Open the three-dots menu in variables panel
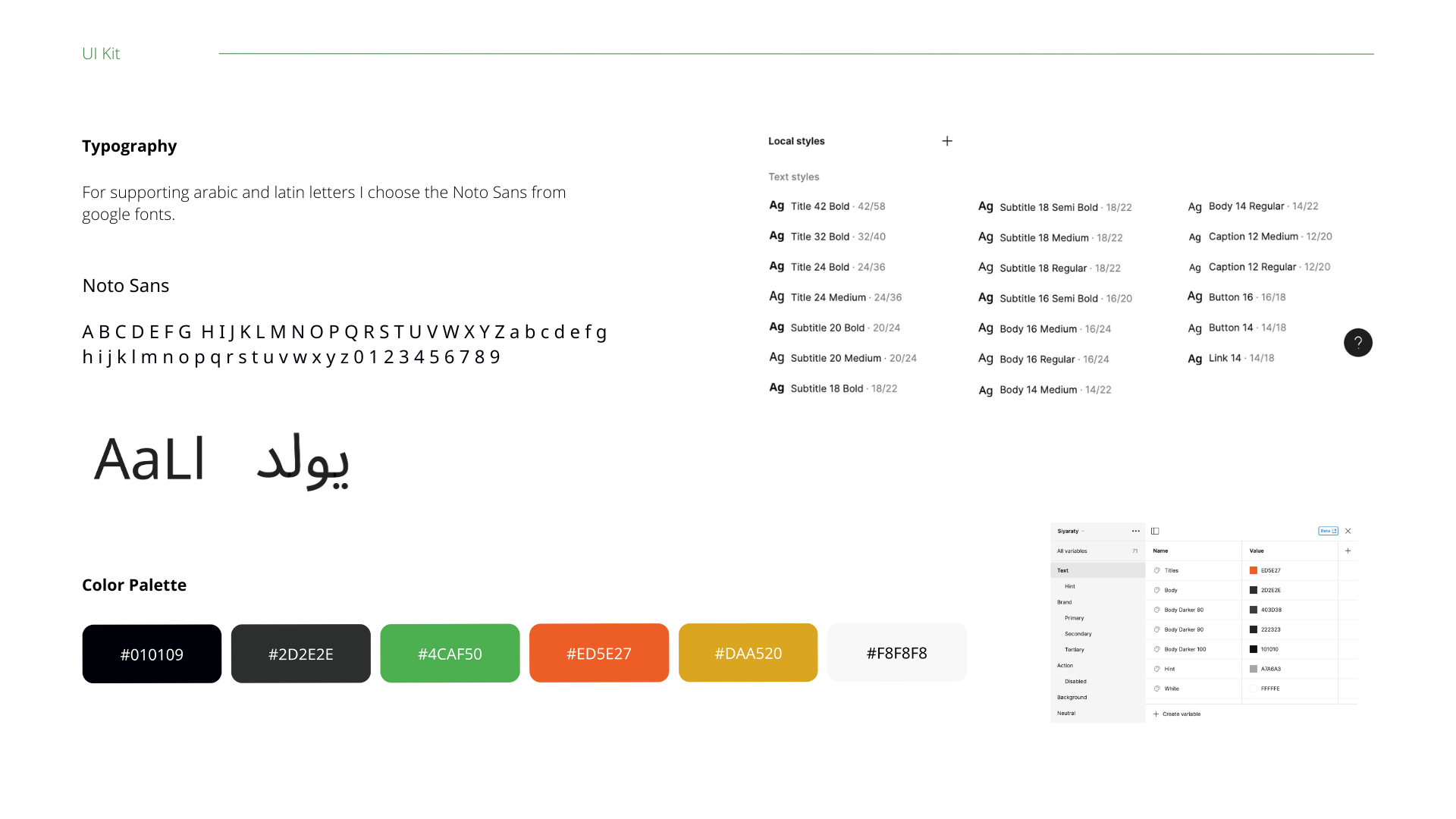The height and width of the screenshot is (819, 1456). 1135,531
